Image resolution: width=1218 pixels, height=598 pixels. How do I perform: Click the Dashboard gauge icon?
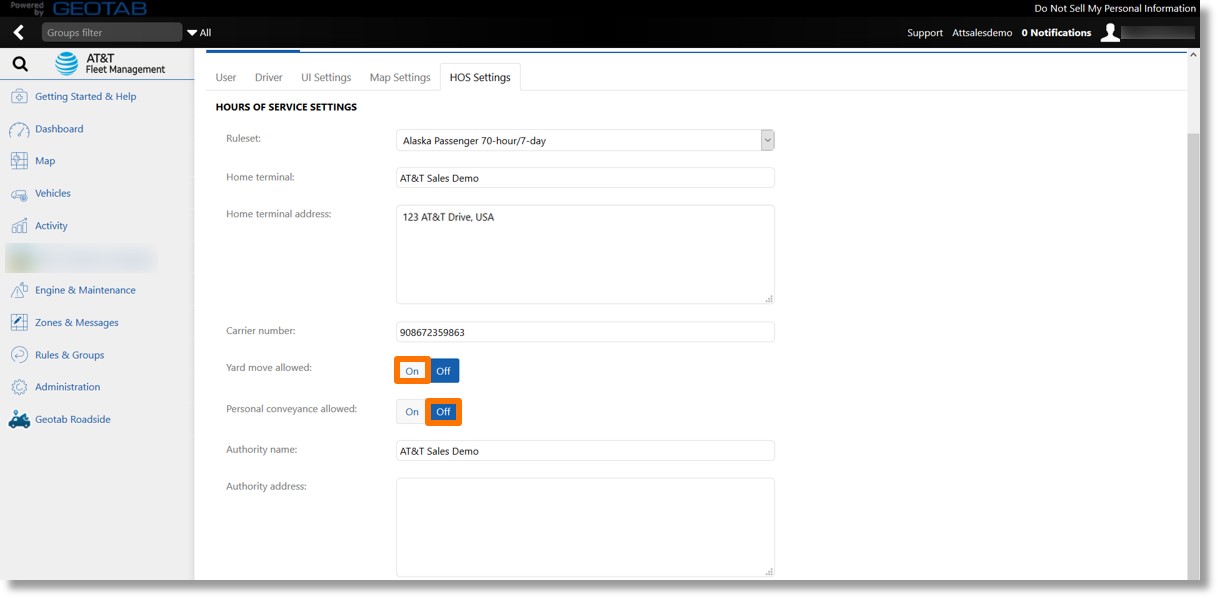click(19, 129)
